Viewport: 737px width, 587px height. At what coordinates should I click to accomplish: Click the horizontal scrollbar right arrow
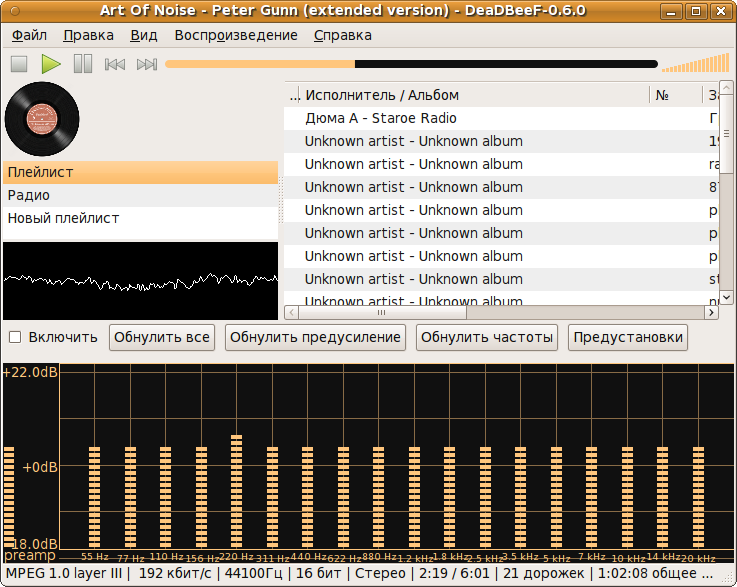(x=711, y=313)
